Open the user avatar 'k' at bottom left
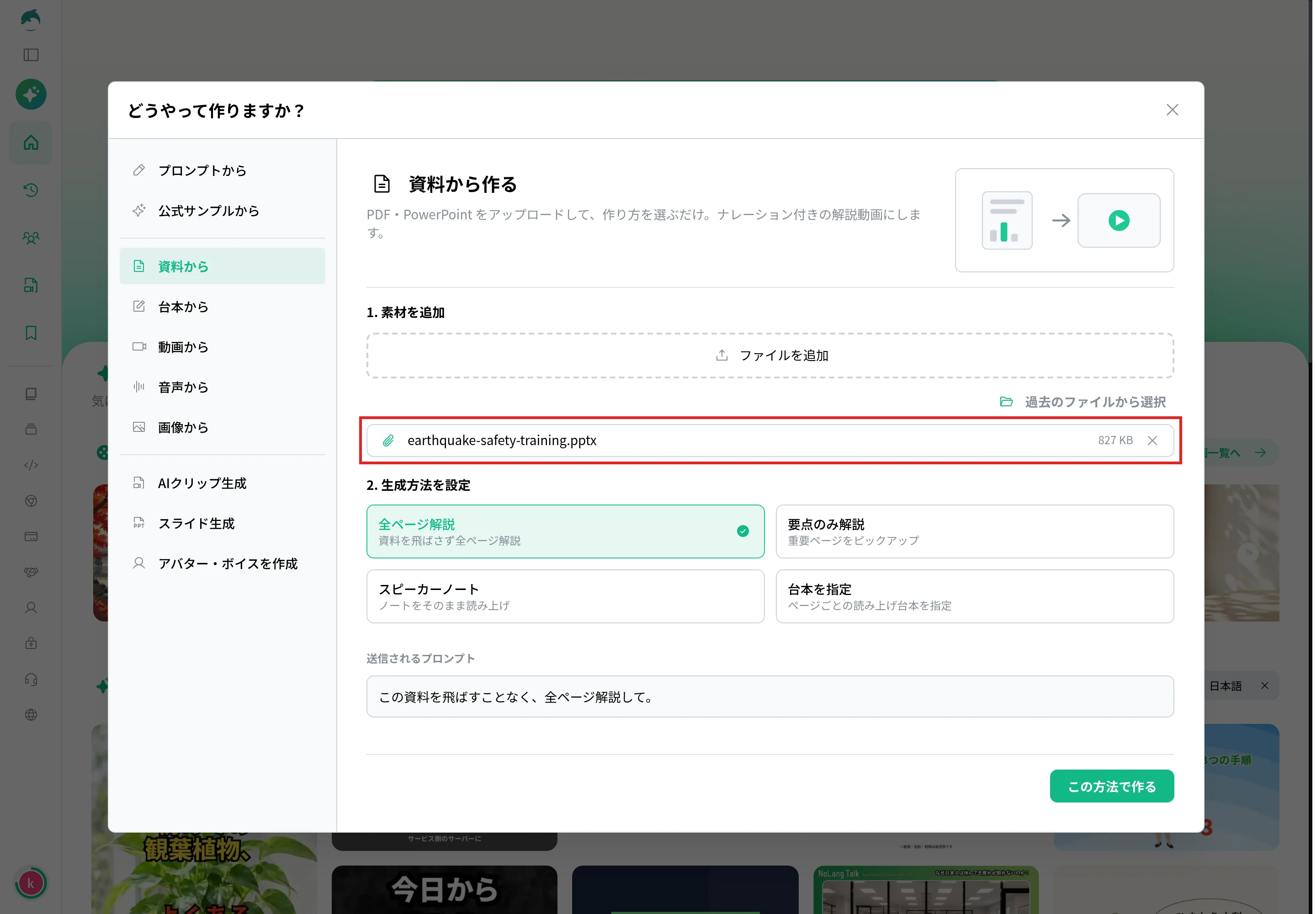Viewport: 1316px width, 914px height. 31,883
